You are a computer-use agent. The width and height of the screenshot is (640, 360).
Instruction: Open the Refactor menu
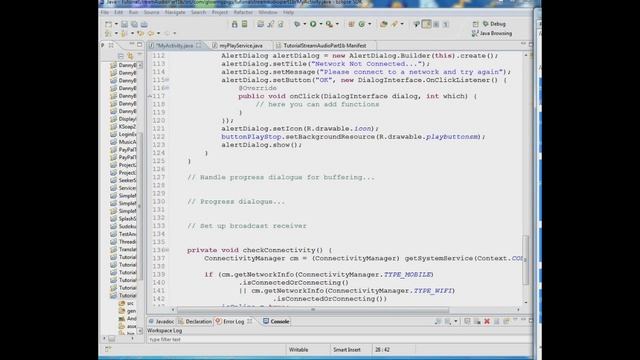pos(243,13)
